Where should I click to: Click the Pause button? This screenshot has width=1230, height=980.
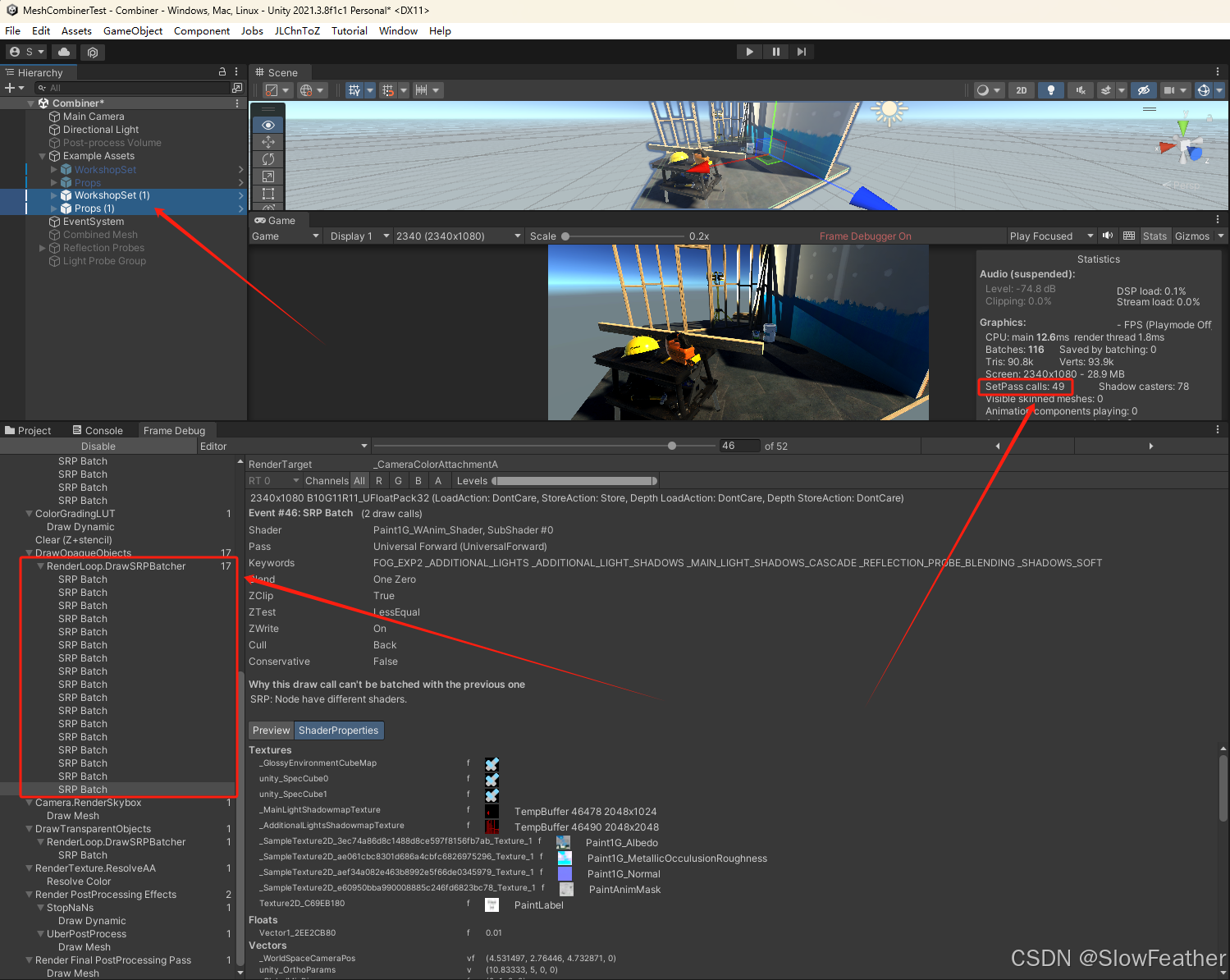(x=775, y=52)
